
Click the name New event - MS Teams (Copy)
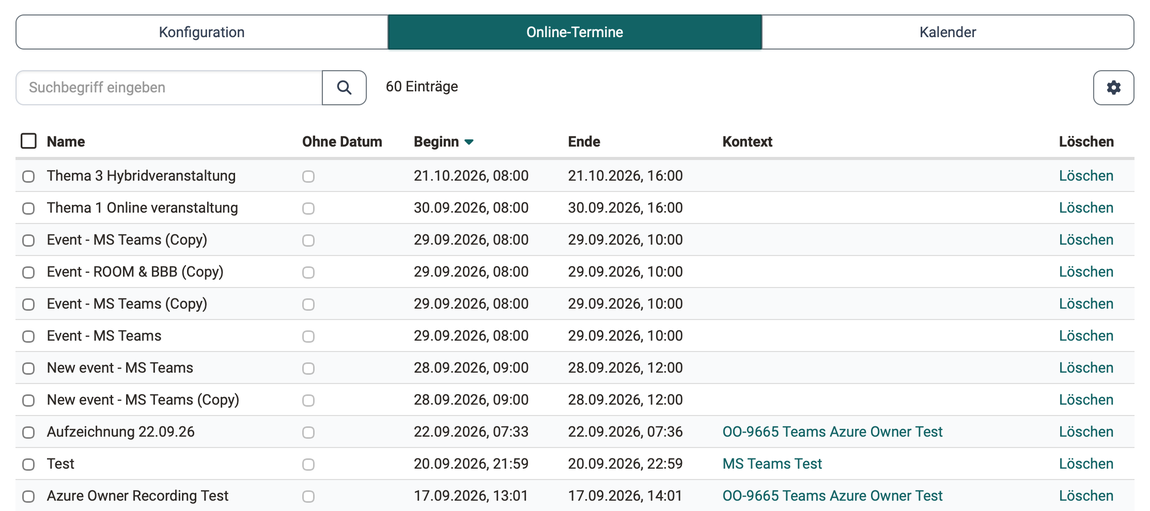[143, 400]
